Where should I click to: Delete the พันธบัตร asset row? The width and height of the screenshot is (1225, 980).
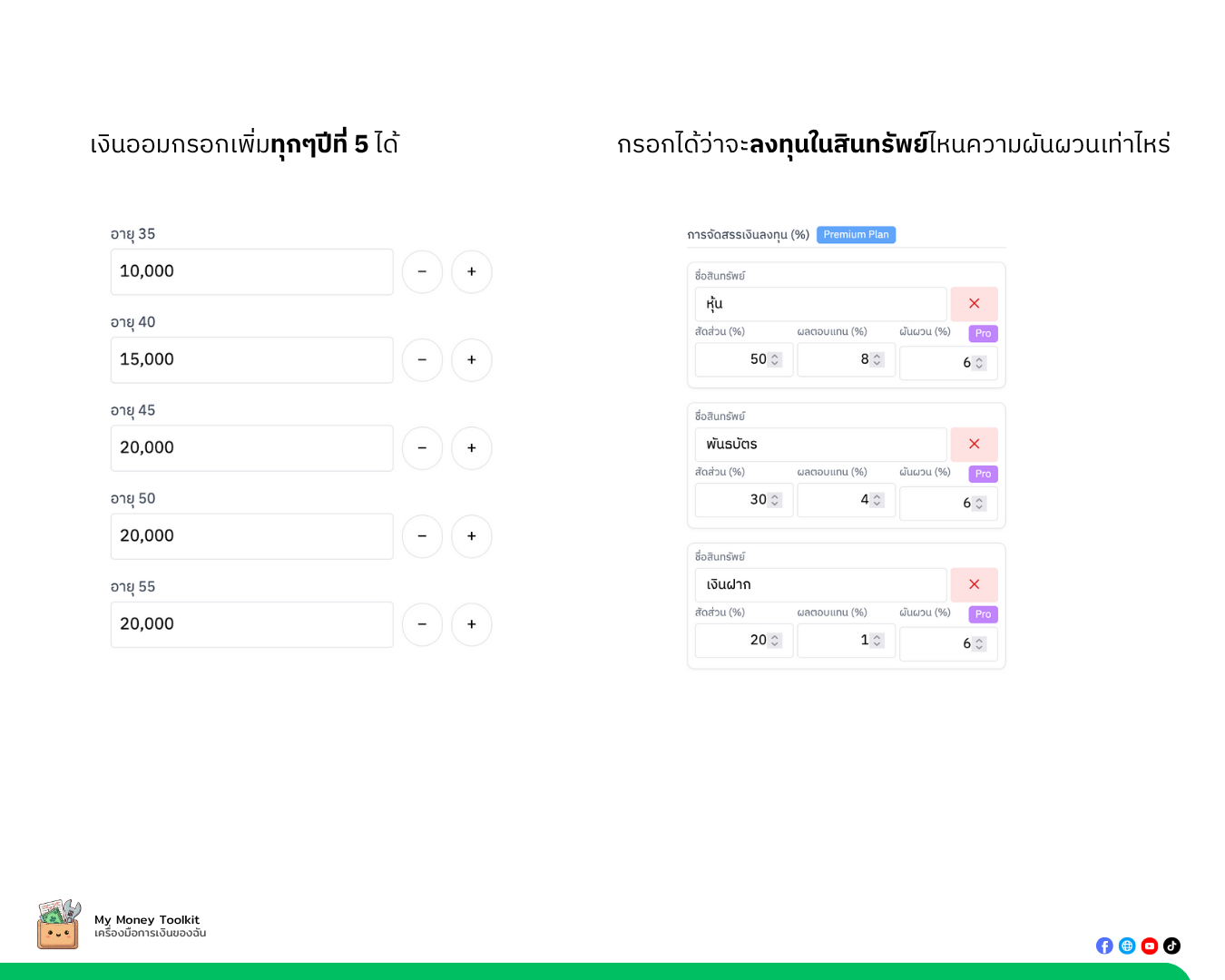[974, 445]
